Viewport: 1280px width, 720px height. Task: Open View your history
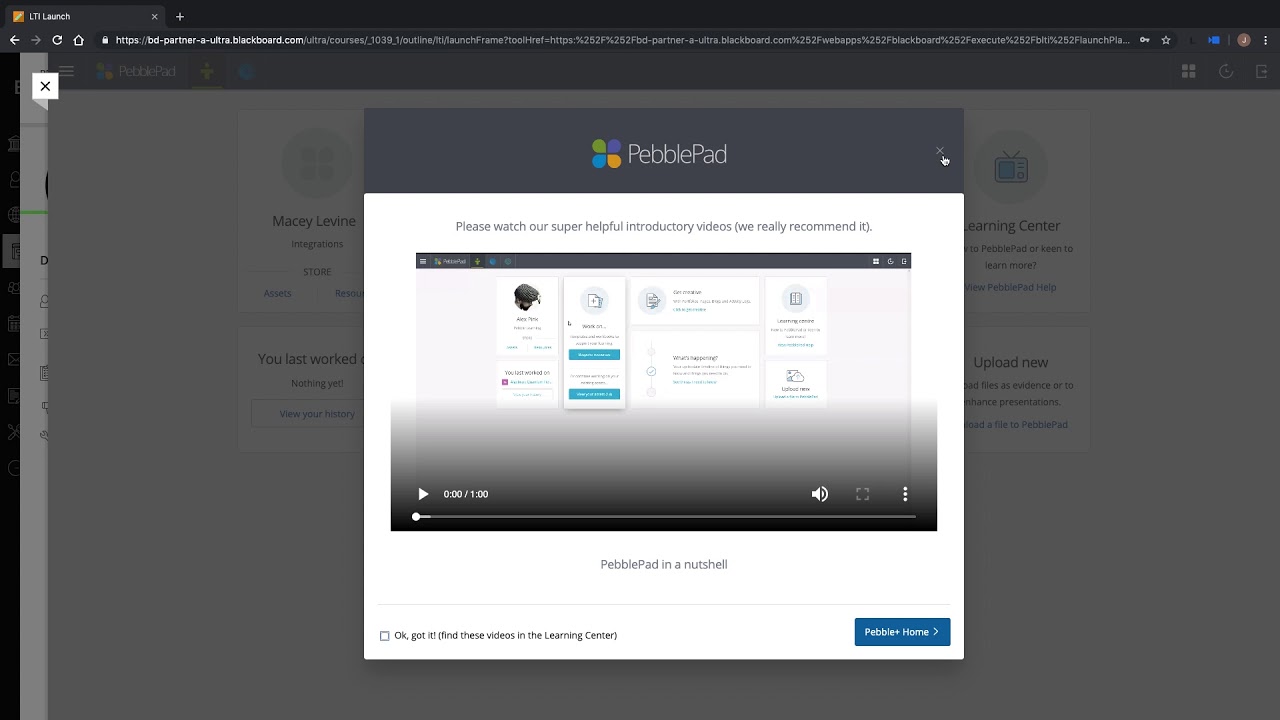[x=317, y=414]
